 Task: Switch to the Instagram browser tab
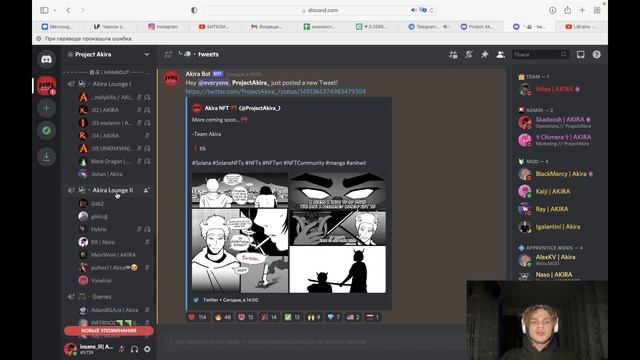coord(163,27)
